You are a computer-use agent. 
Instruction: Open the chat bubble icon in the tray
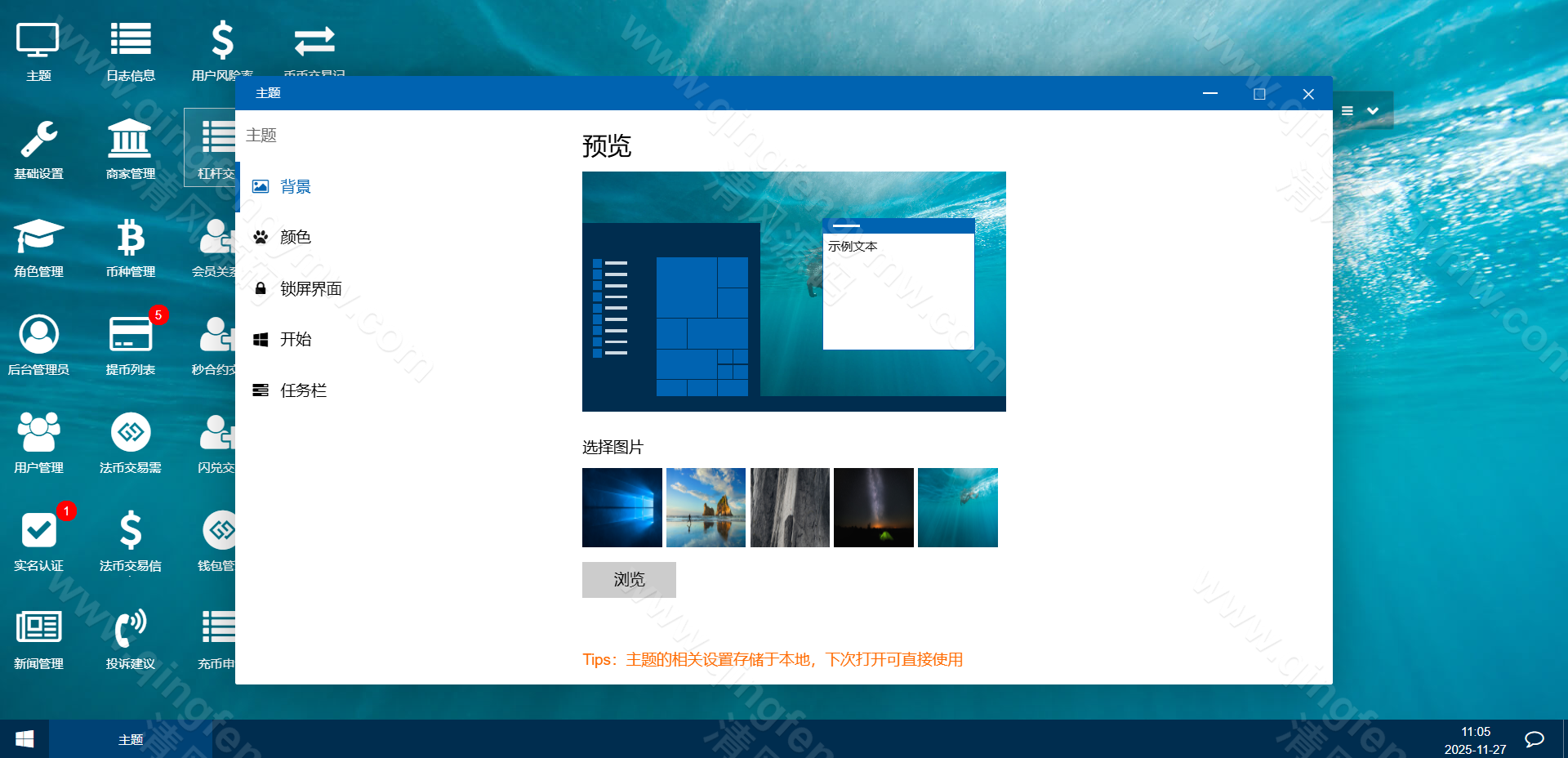pos(1534,739)
